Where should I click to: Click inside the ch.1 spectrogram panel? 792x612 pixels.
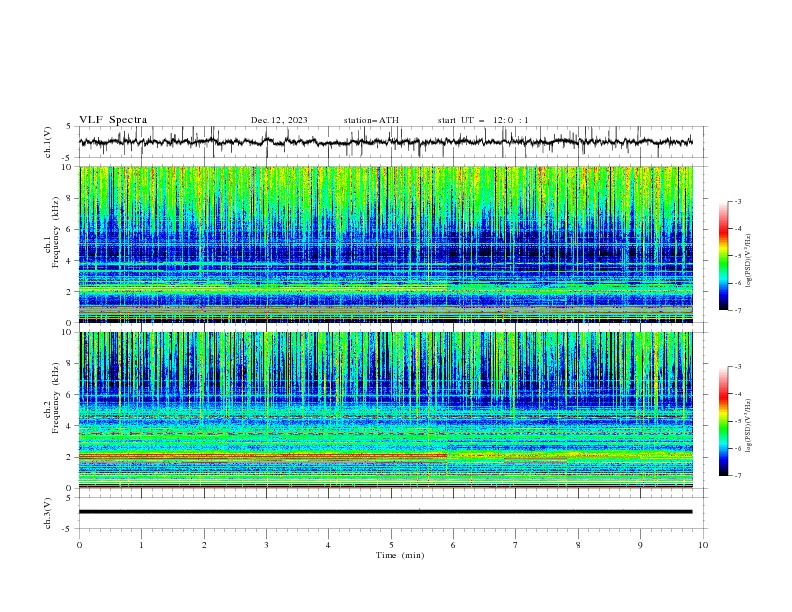(x=386, y=244)
